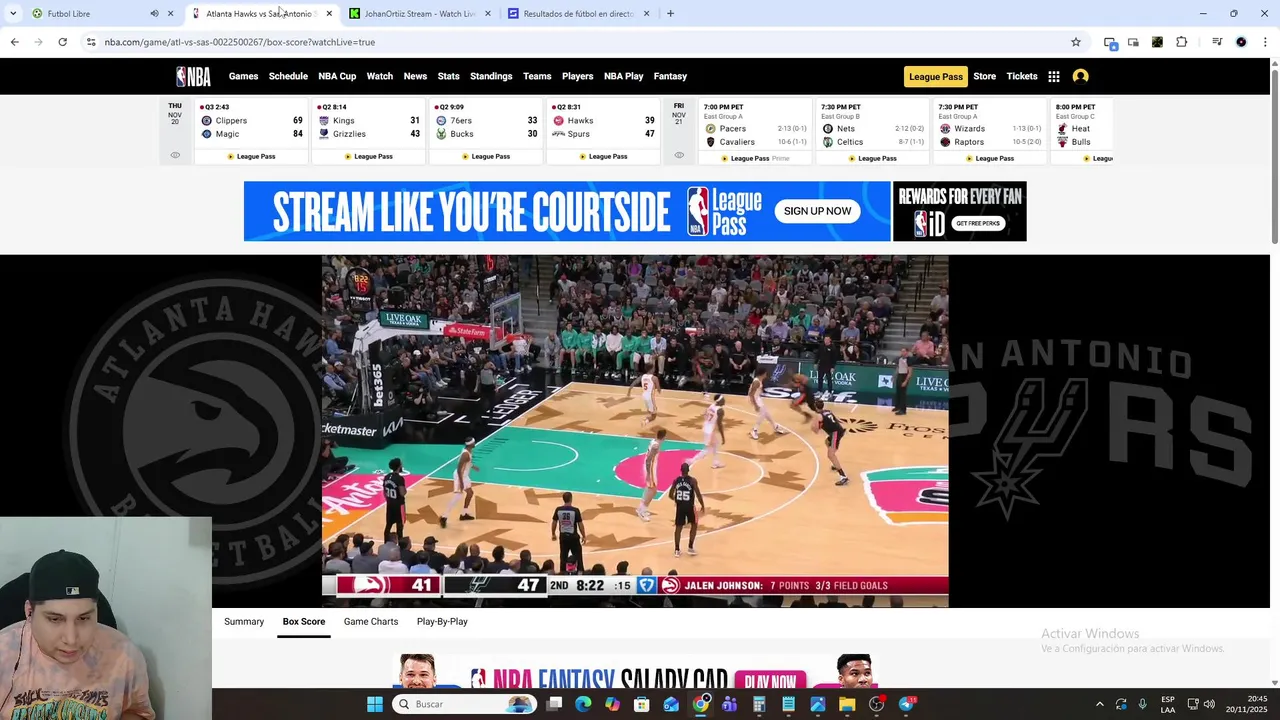Click the screen-share icon with blue badge
The height and width of the screenshot is (720, 1280).
coord(1110,42)
